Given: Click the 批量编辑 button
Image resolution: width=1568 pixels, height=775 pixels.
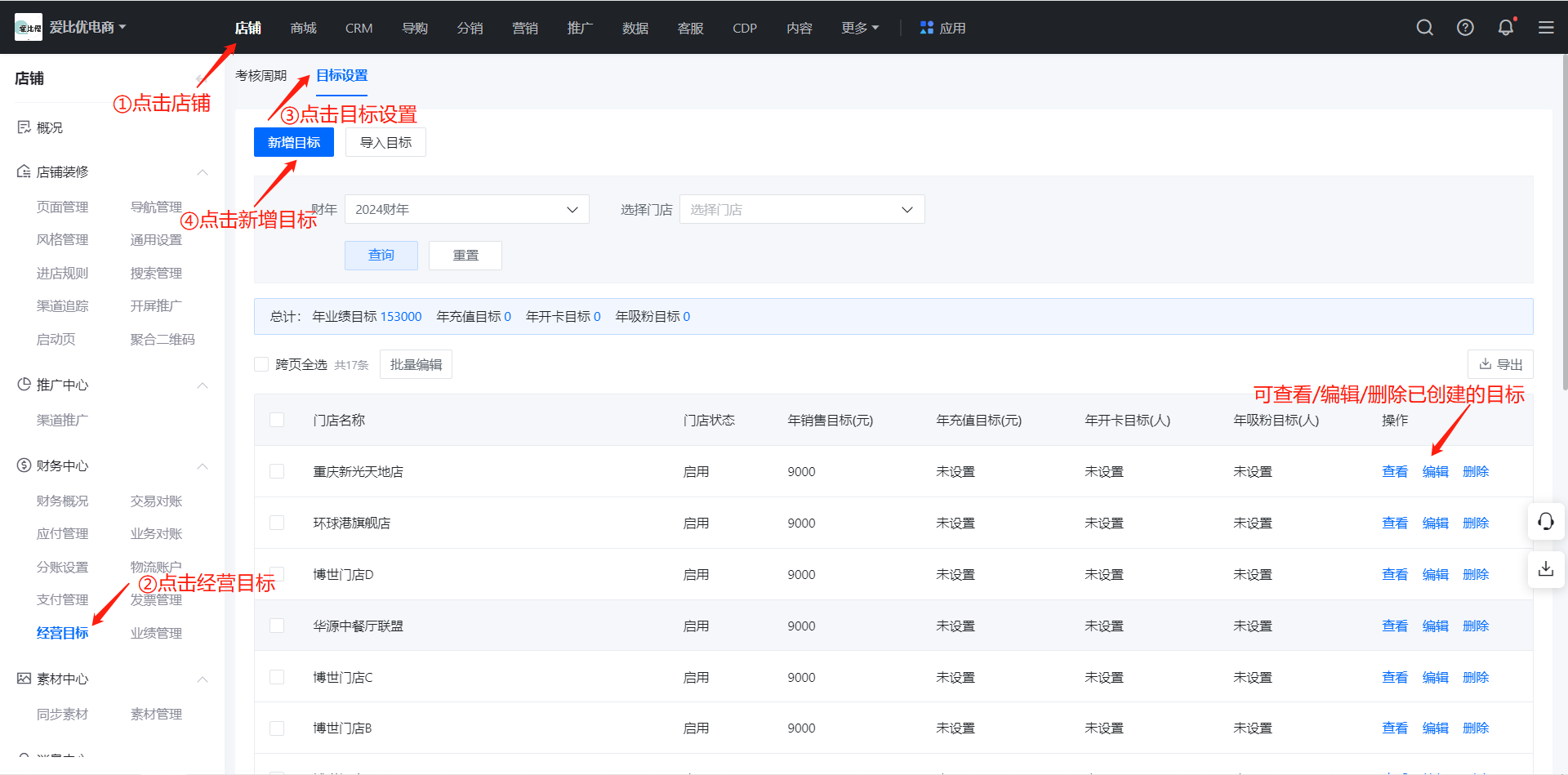Looking at the screenshot, I should tap(416, 364).
